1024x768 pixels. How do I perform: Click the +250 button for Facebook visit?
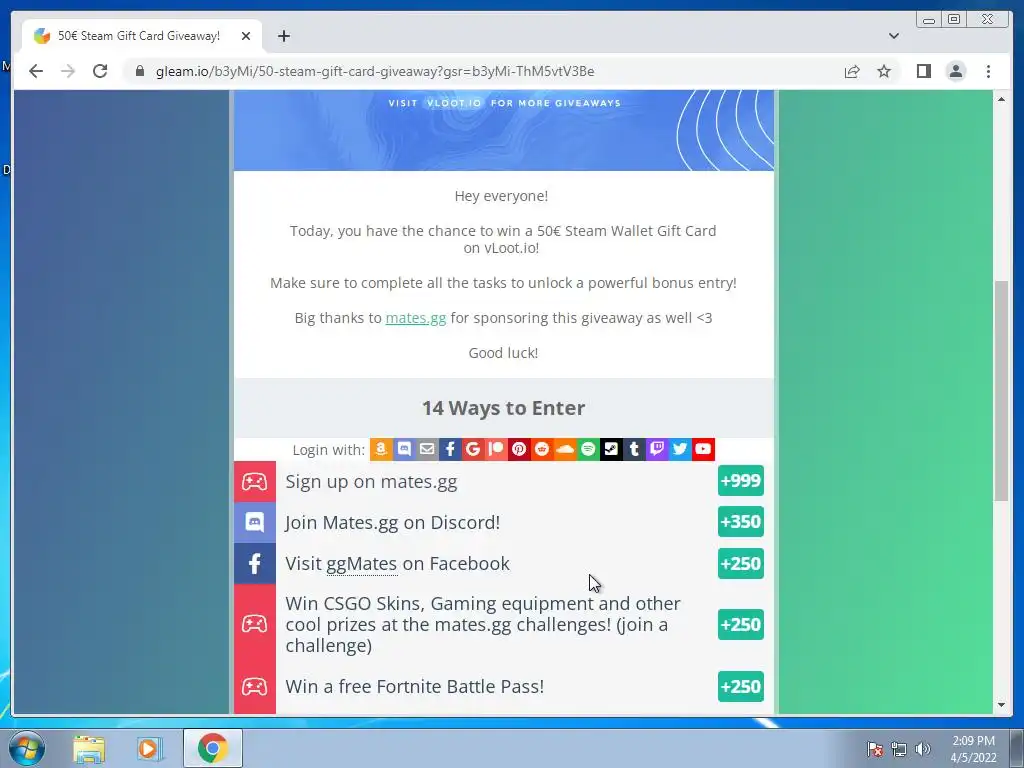click(x=741, y=564)
